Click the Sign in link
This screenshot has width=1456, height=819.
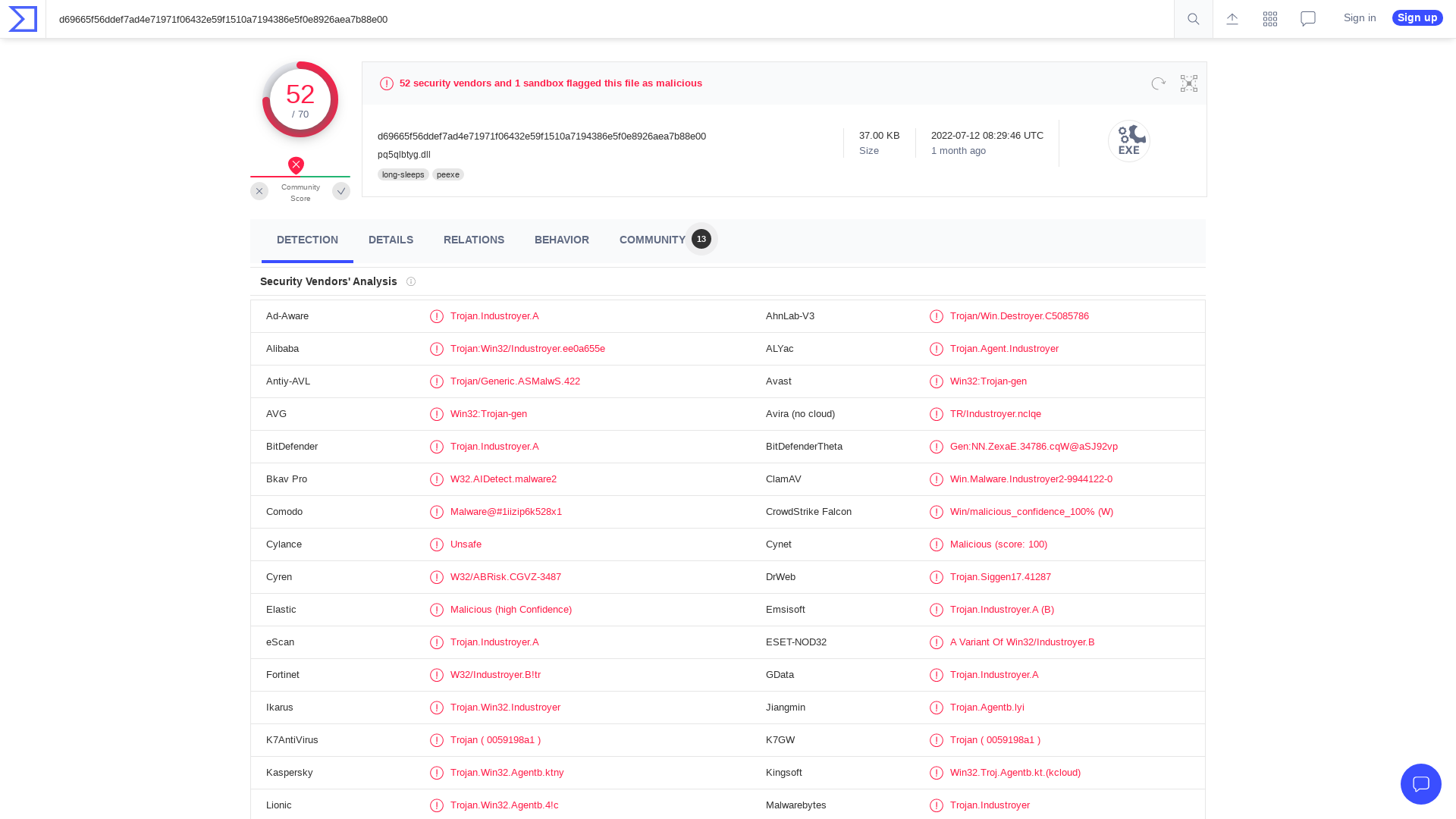point(1360,18)
